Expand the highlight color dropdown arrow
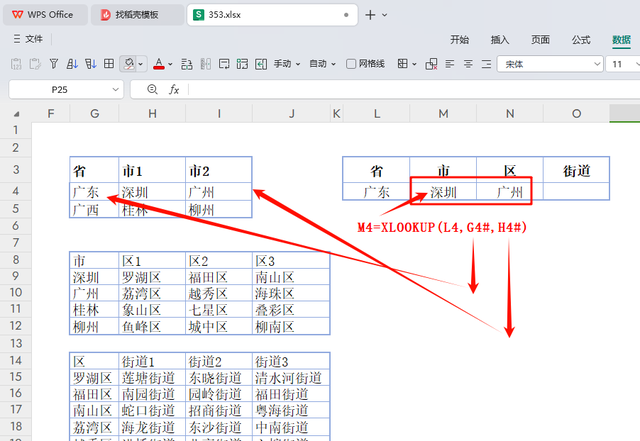The image size is (640, 441). coord(140,64)
